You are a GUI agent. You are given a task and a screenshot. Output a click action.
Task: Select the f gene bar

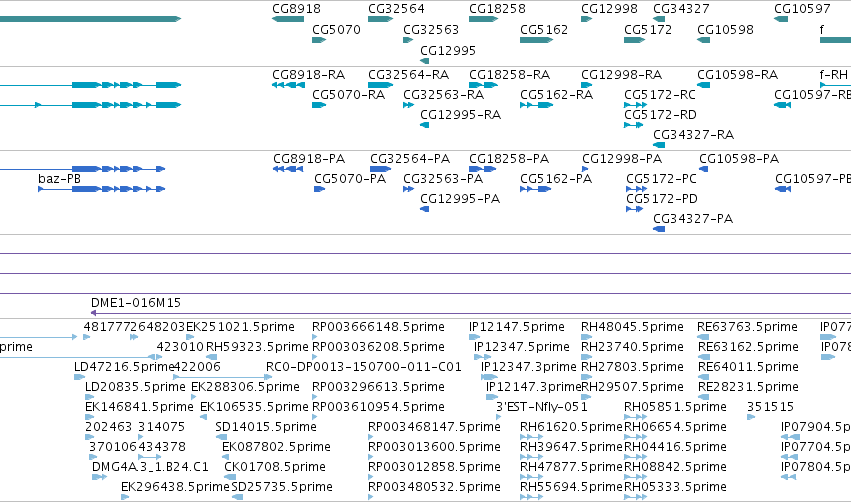tap(835, 40)
